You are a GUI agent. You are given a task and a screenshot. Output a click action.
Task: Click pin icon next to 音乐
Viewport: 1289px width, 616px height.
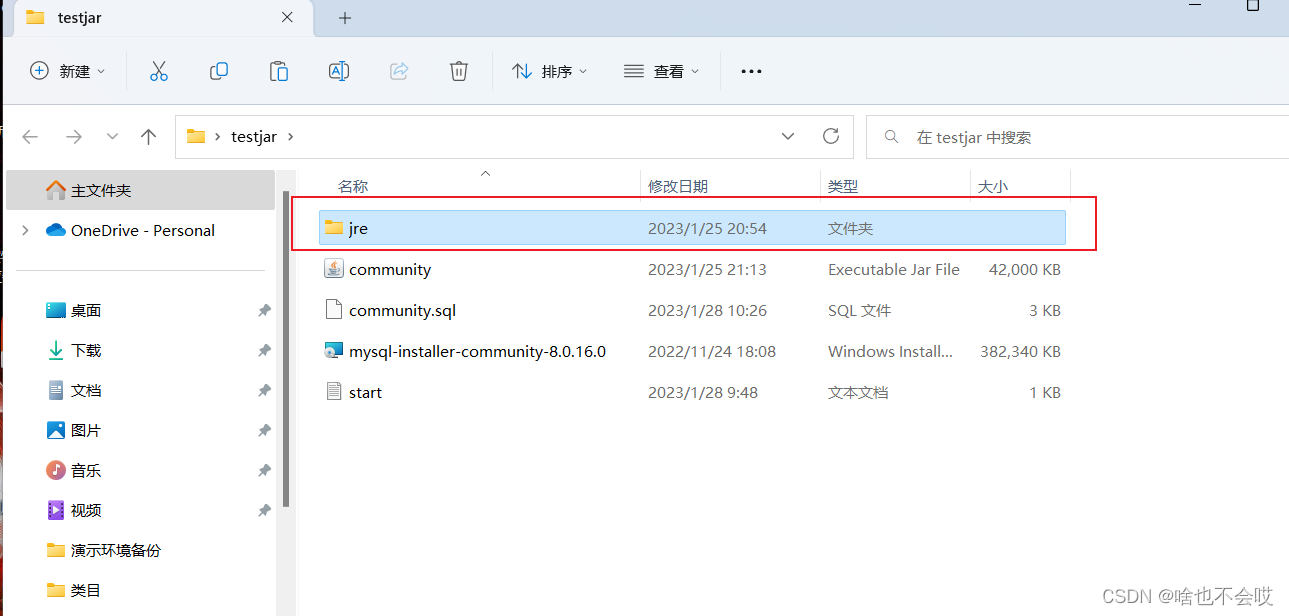264,471
